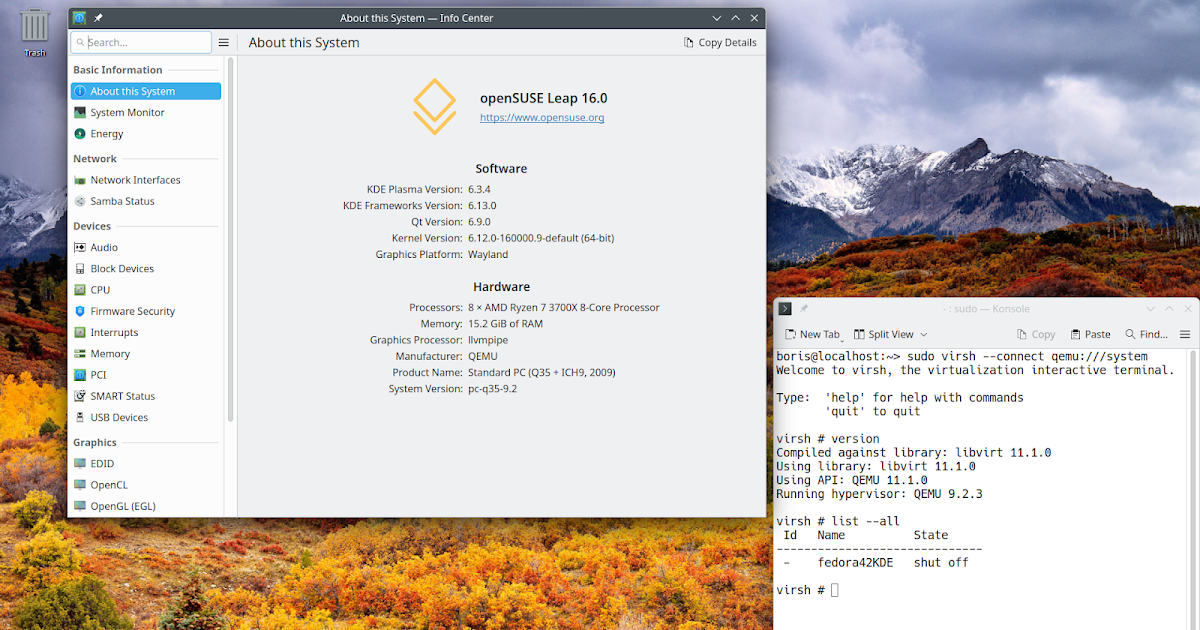
Task: Click the Copy button in Konsole toolbar
Action: pyautogui.click(x=1036, y=335)
